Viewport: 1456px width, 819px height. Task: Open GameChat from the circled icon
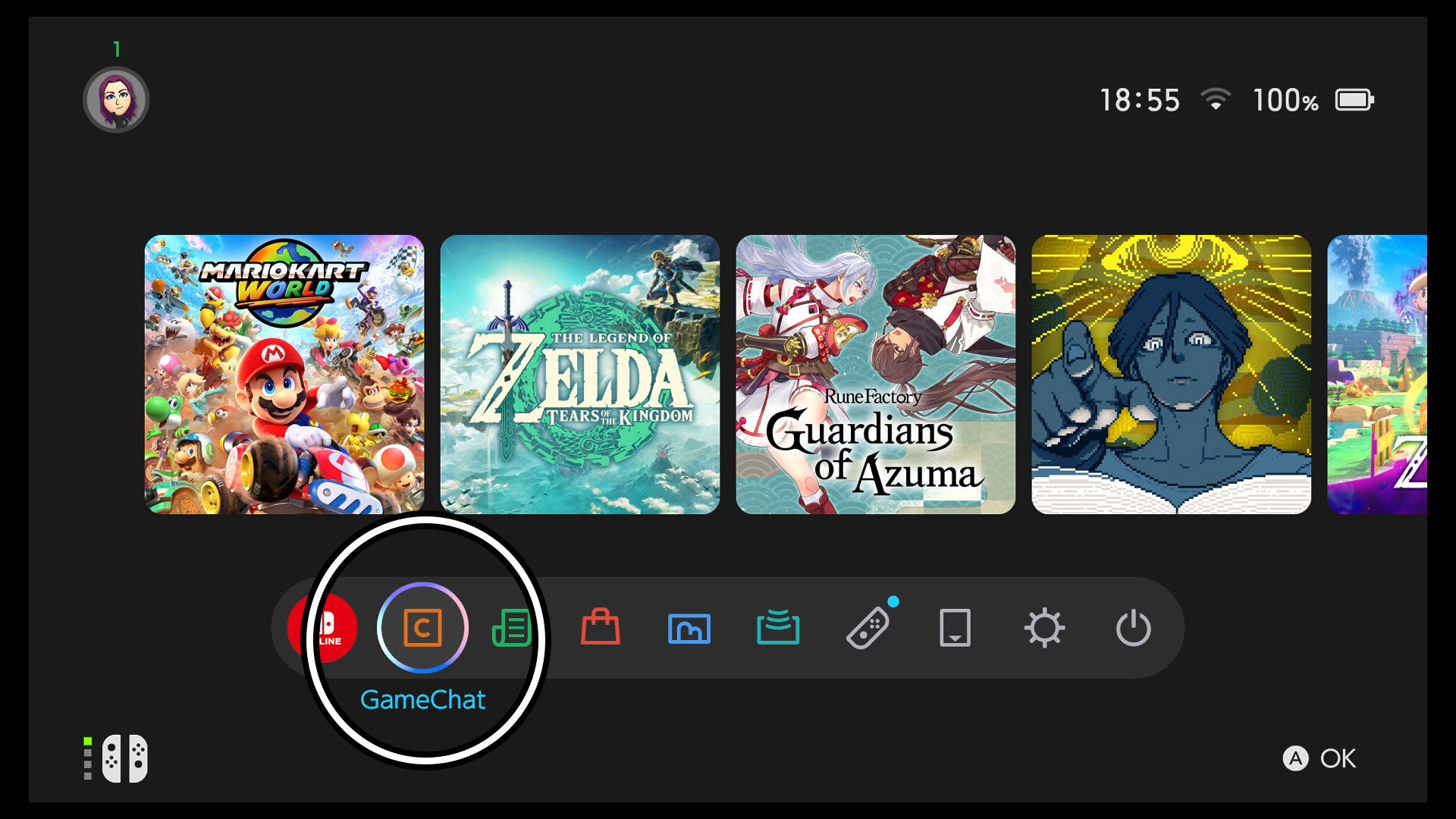click(x=422, y=627)
